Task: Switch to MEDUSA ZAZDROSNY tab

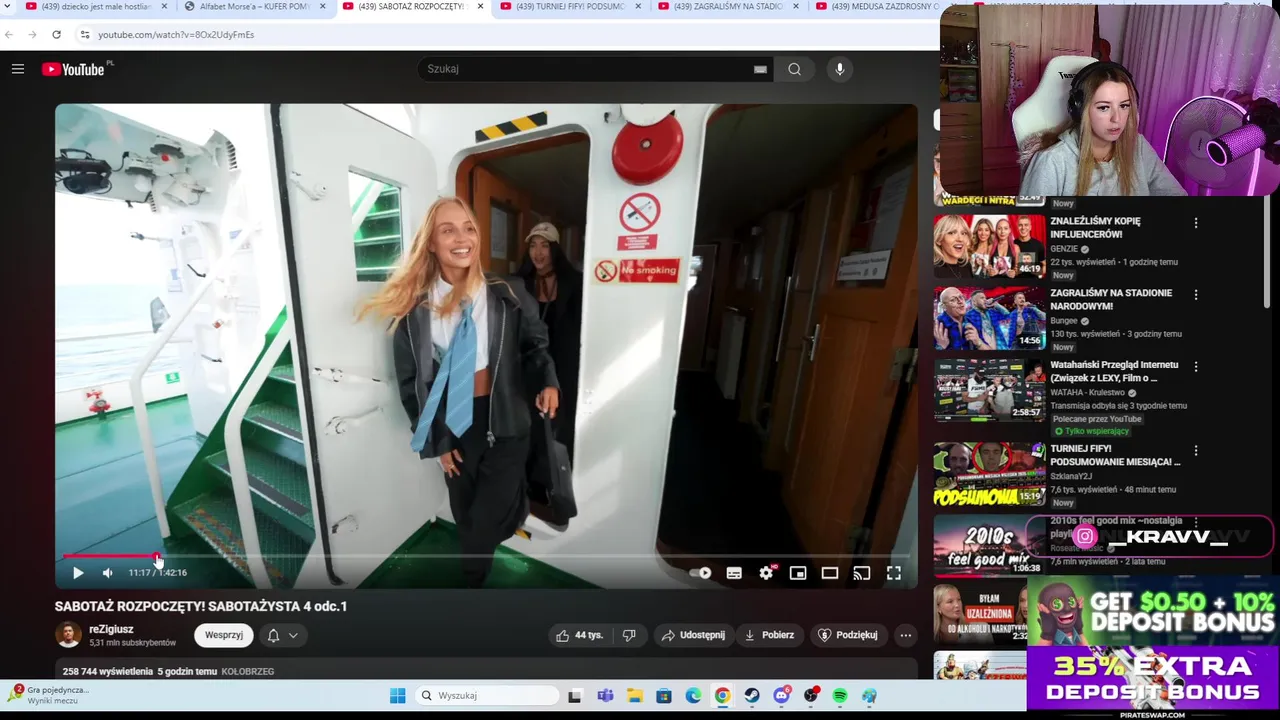Action: [x=876, y=6]
